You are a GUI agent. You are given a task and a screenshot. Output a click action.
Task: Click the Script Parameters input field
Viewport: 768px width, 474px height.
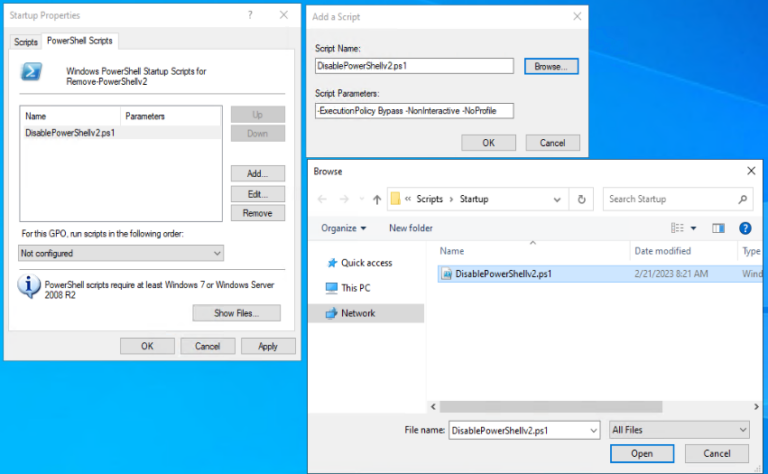click(414, 111)
